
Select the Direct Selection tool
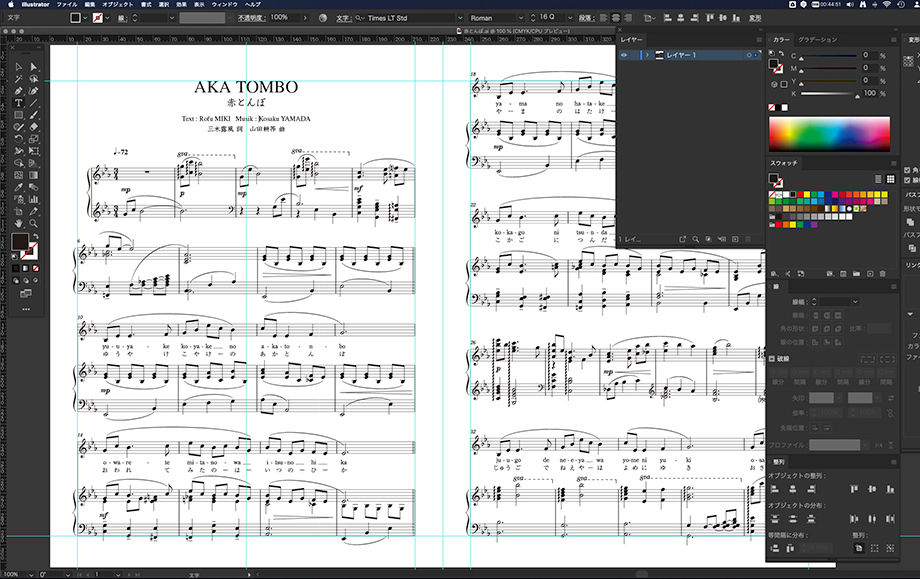pos(33,67)
